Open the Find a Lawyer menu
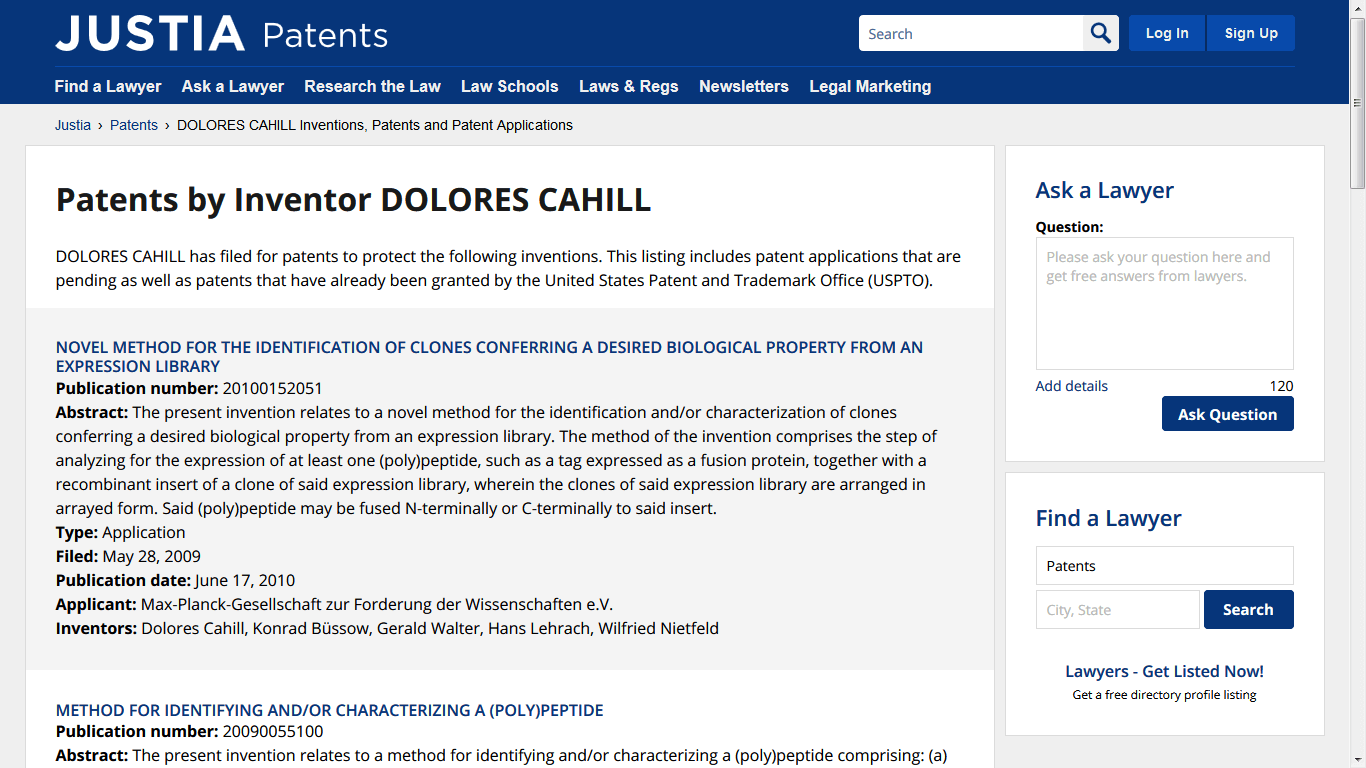This screenshot has width=1366, height=768. click(x=108, y=86)
